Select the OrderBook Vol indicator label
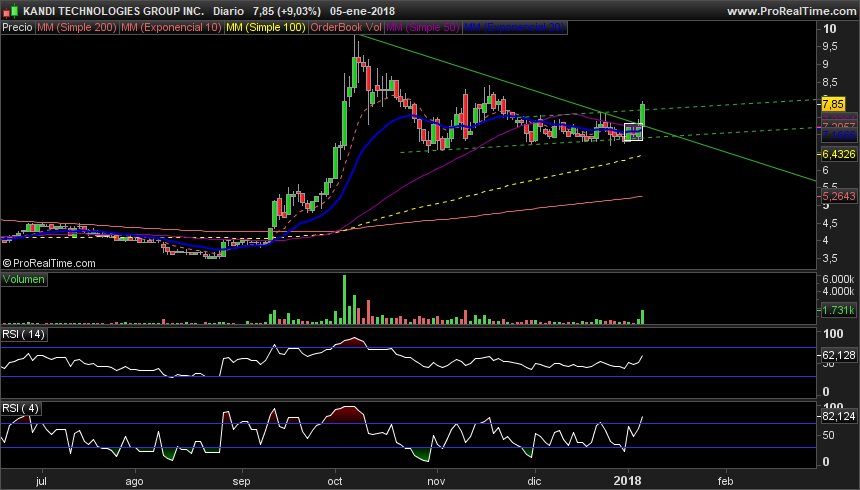 [346, 27]
